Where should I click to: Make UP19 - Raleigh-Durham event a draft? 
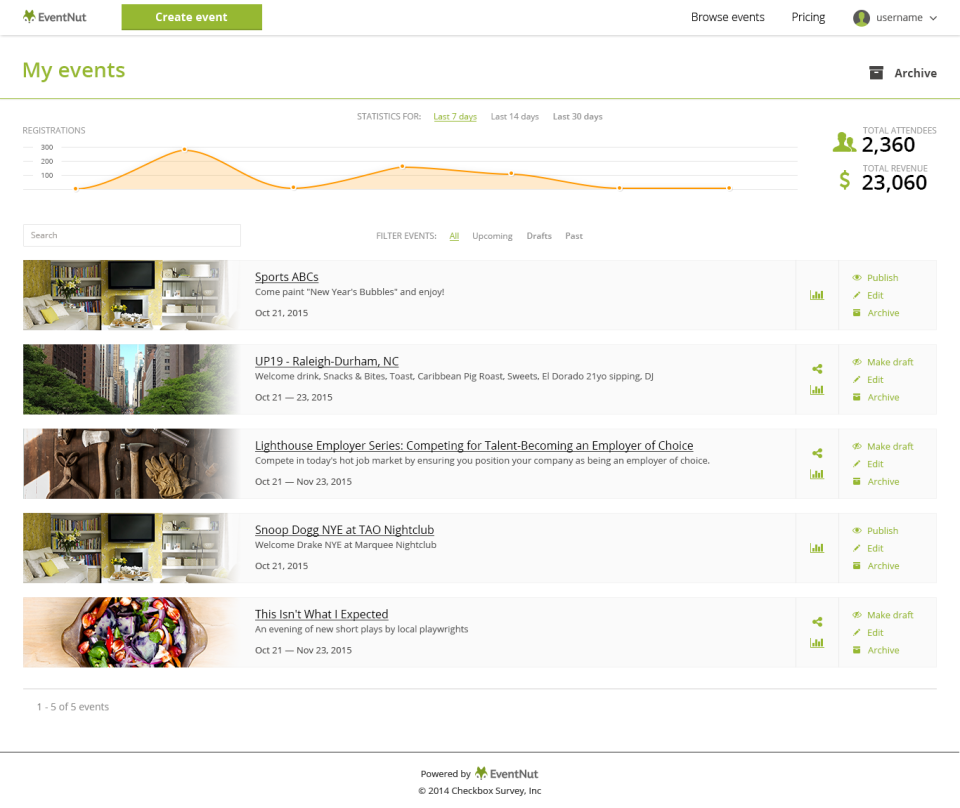tap(883, 362)
